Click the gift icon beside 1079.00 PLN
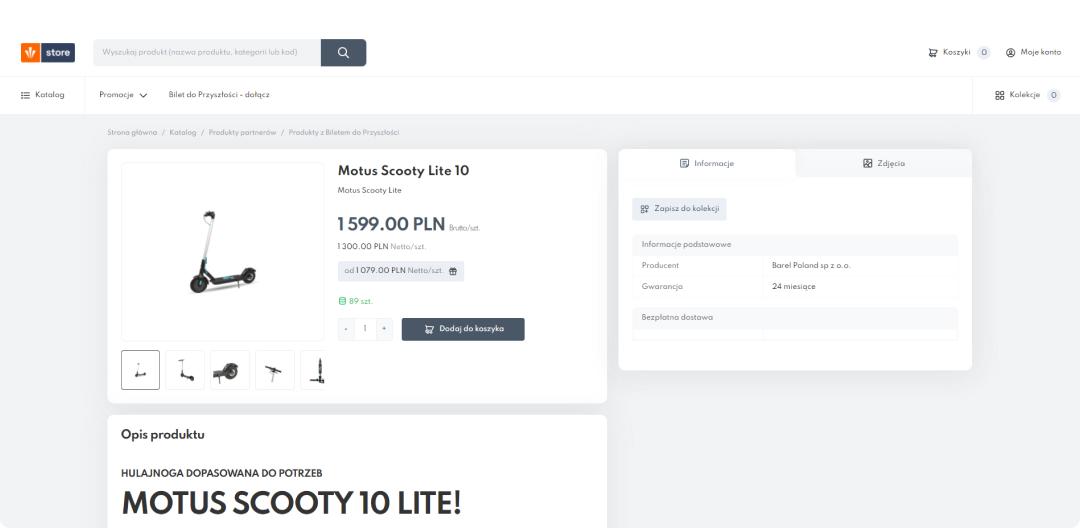Viewport: 1080px width, 528px height. tap(453, 271)
